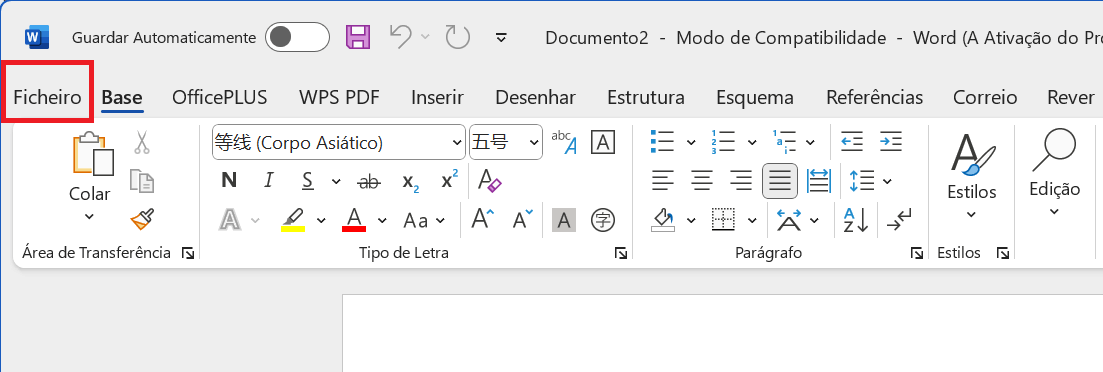Apply bulleted list

(x=663, y=142)
